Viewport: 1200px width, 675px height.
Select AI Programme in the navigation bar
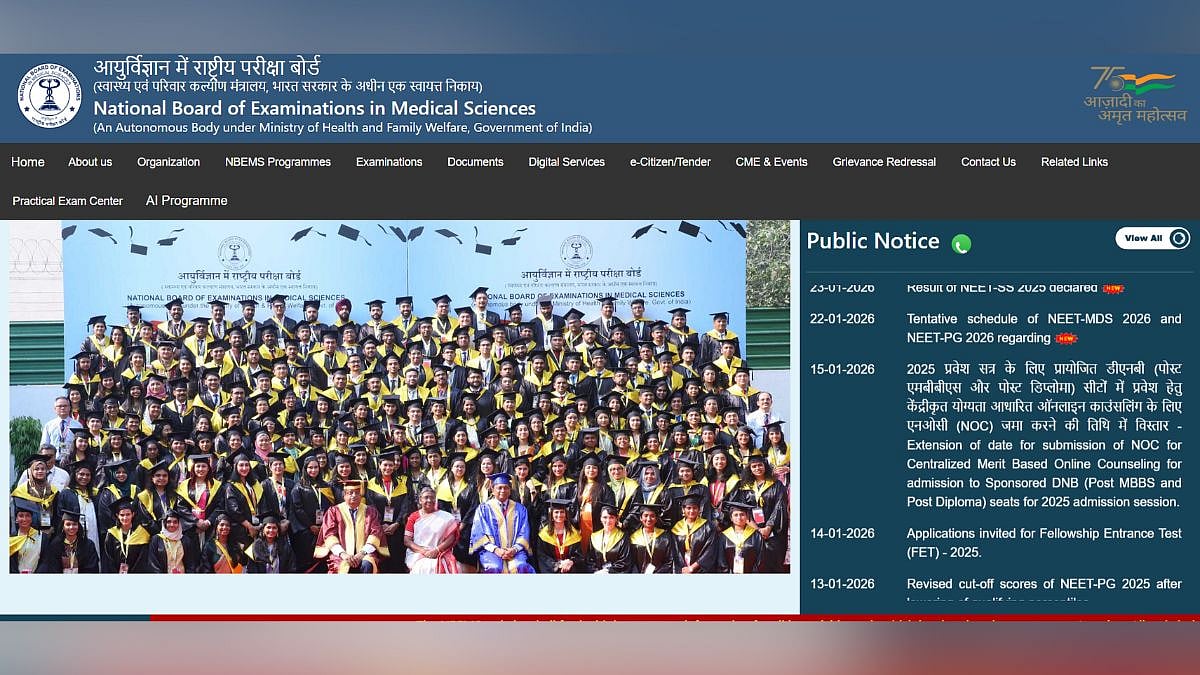click(x=186, y=201)
